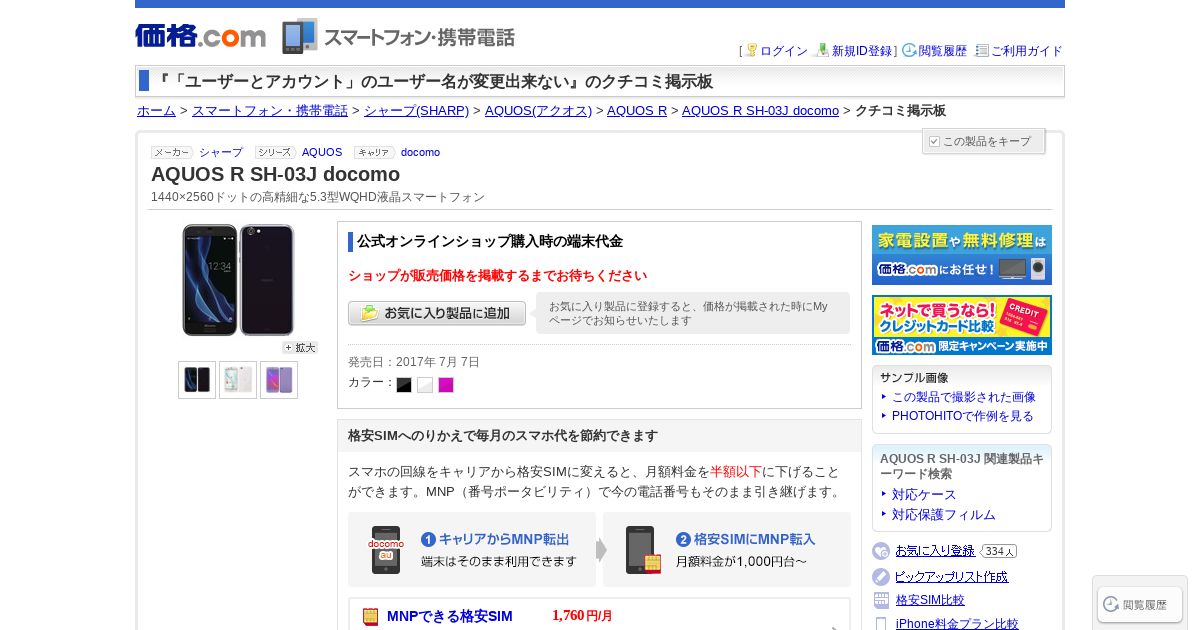This screenshot has height=630, width=1200.
Task: Click the キャリアからMNP転出 step banner
Action: tap(472, 549)
